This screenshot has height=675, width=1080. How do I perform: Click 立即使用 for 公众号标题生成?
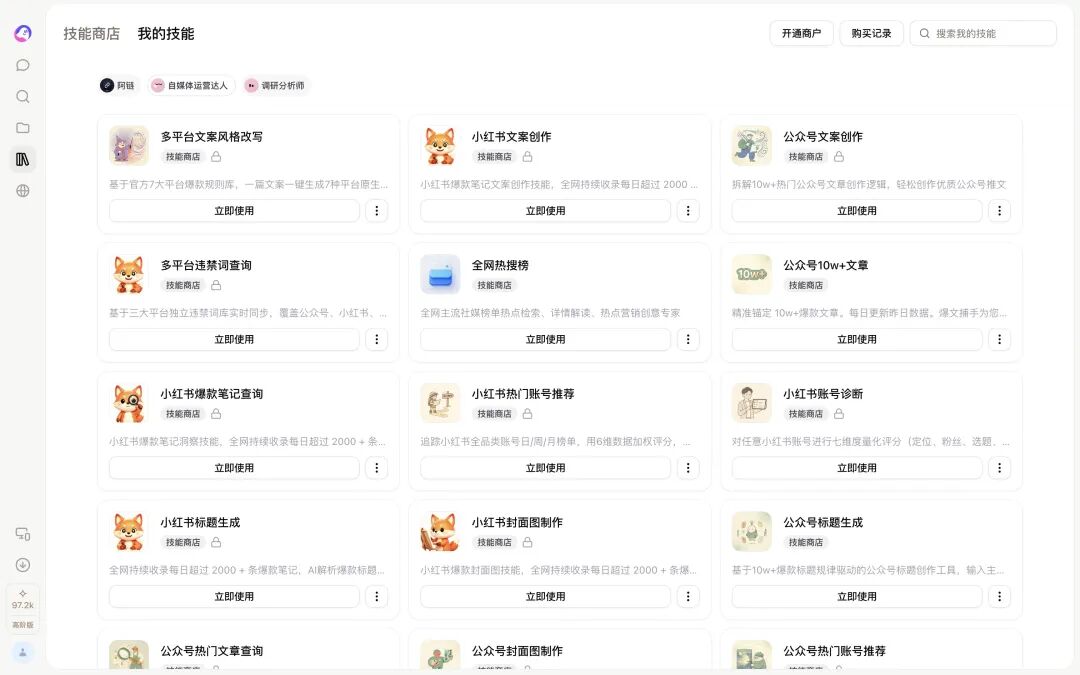[x=857, y=596]
